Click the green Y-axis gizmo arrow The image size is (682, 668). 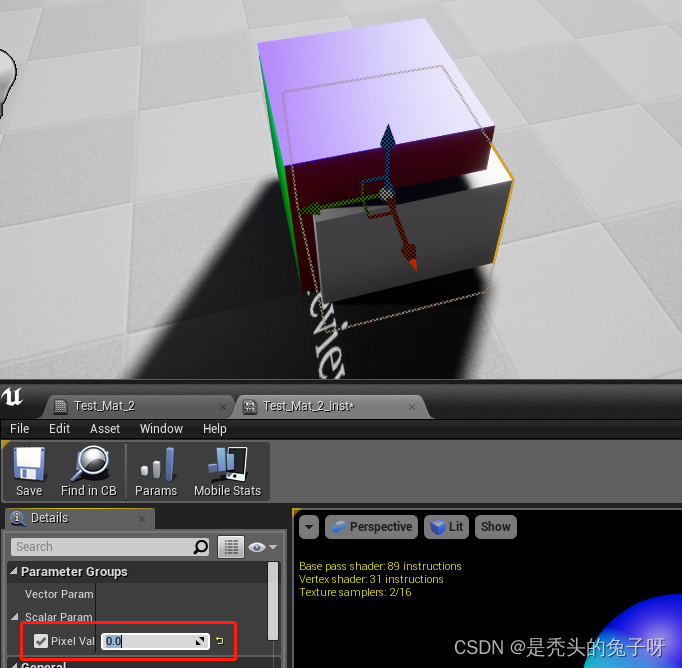point(311,209)
